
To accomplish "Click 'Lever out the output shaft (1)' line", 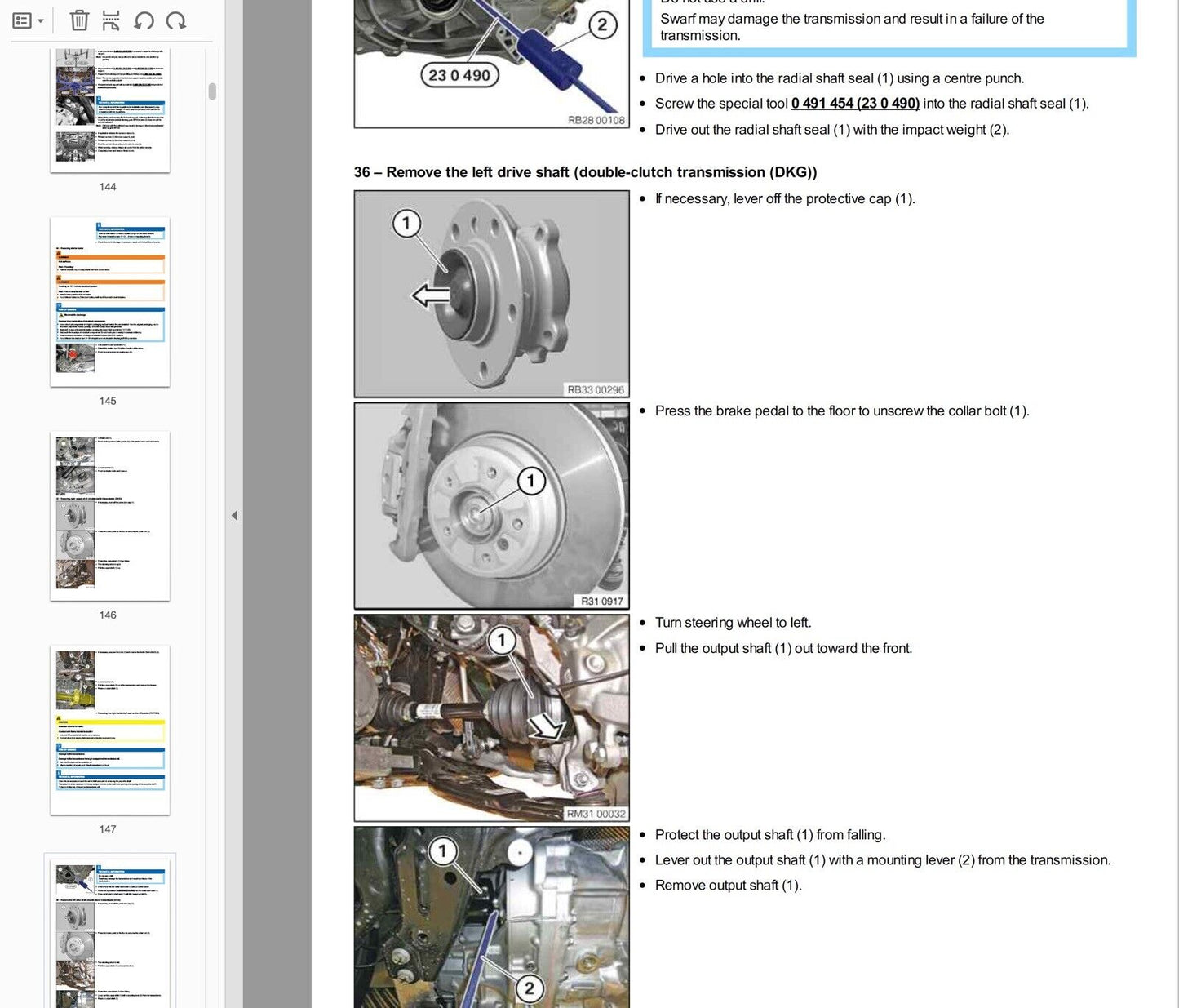I will 883,860.
